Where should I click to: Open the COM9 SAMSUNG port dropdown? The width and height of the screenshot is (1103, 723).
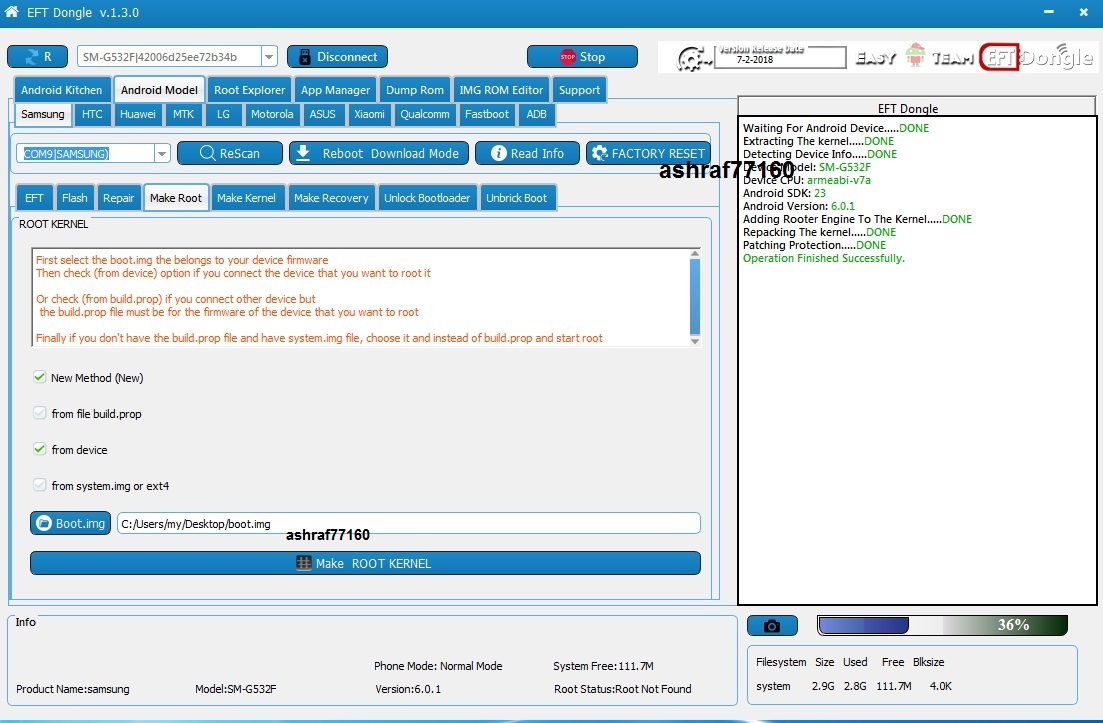click(x=162, y=153)
